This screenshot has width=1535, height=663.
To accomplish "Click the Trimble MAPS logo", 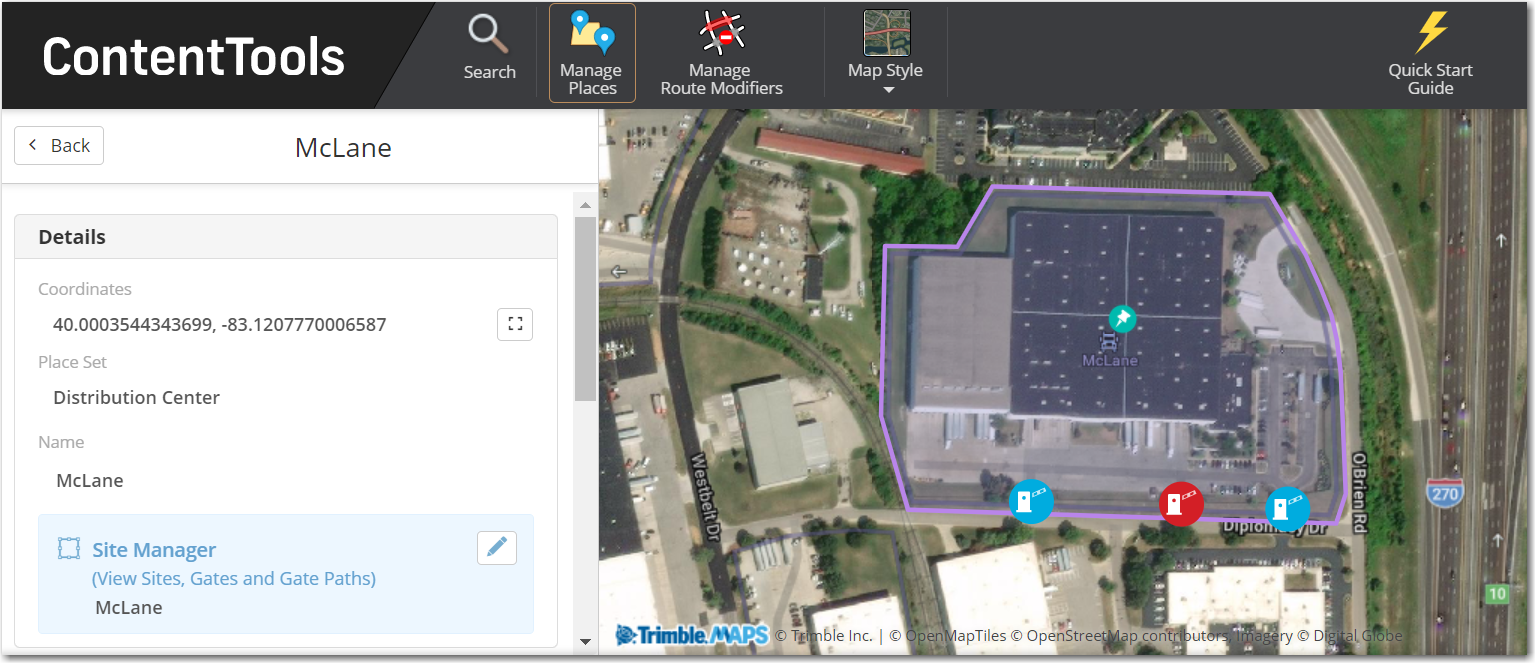I will pyautogui.click(x=692, y=635).
